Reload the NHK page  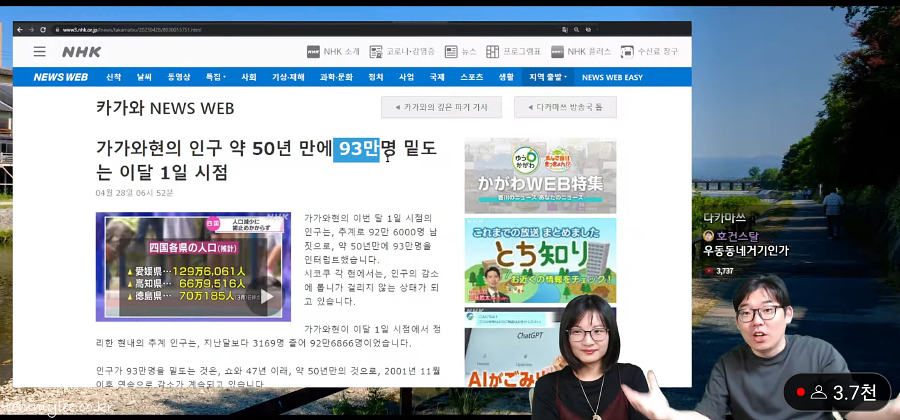point(43,29)
